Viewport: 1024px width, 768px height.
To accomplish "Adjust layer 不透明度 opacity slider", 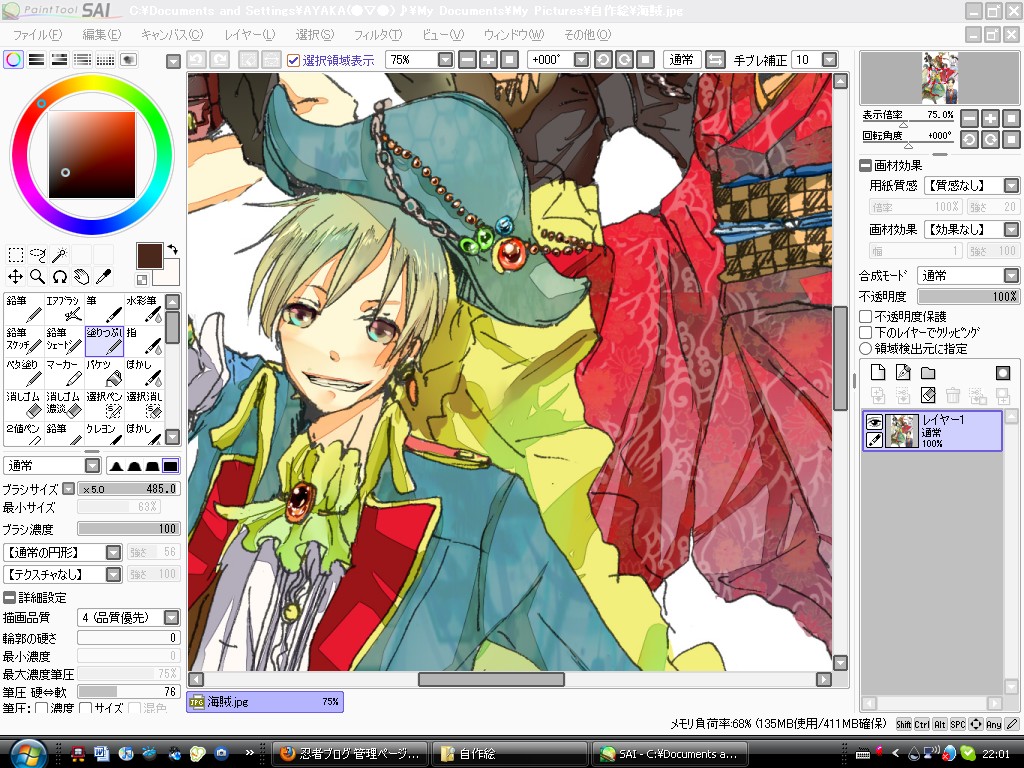I will pyautogui.click(x=968, y=296).
